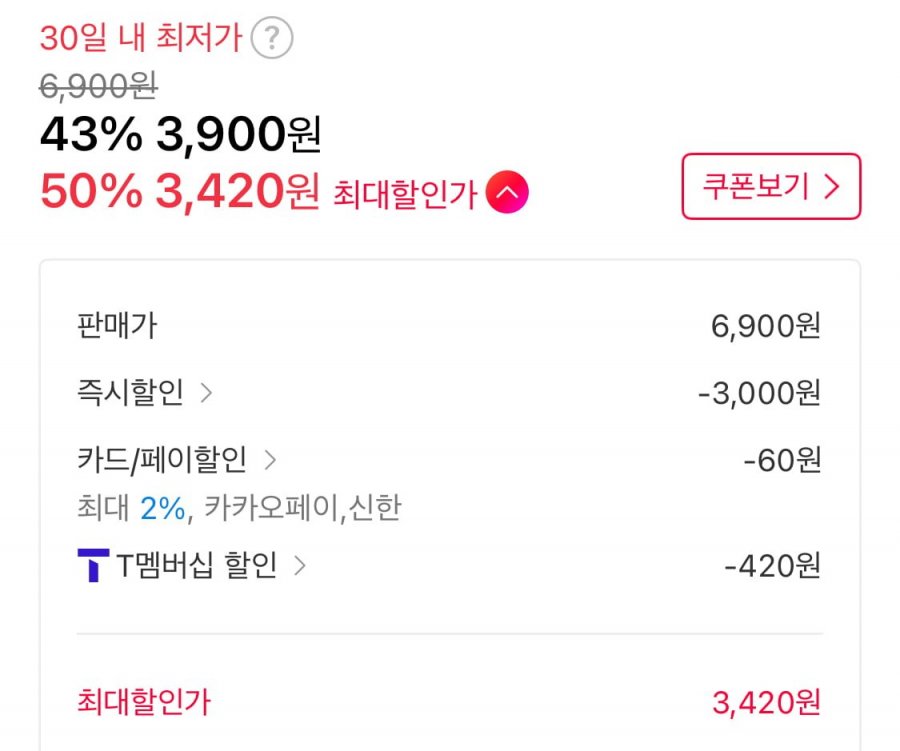Click the T membership logo icon

click(x=93, y=565)
